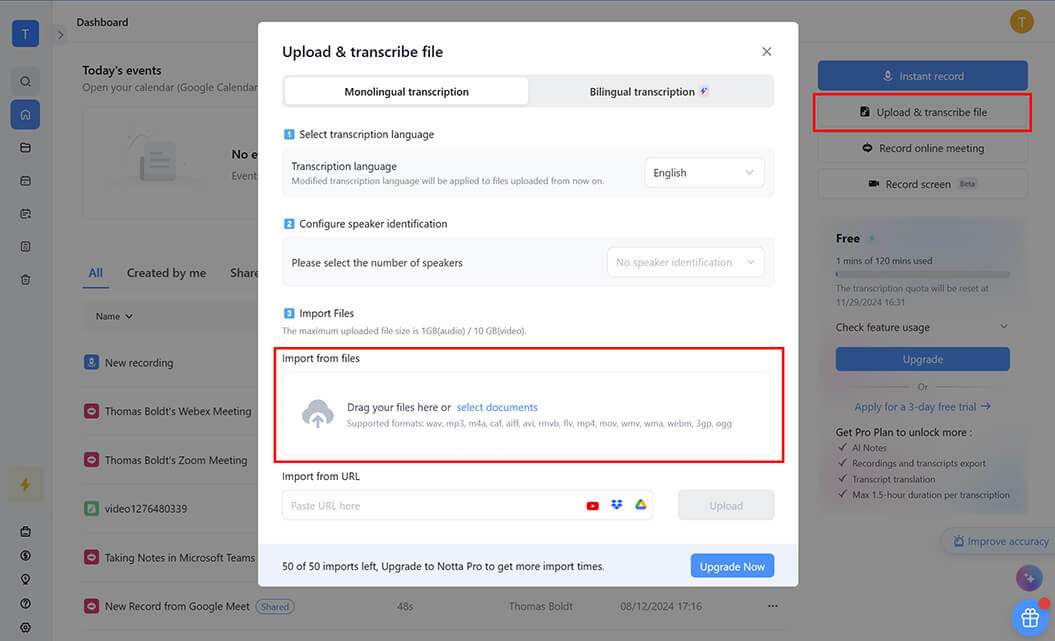Close the Upload & transcribe file dialog
Viewport: 1055px width, 641px height.
(766, 52)
